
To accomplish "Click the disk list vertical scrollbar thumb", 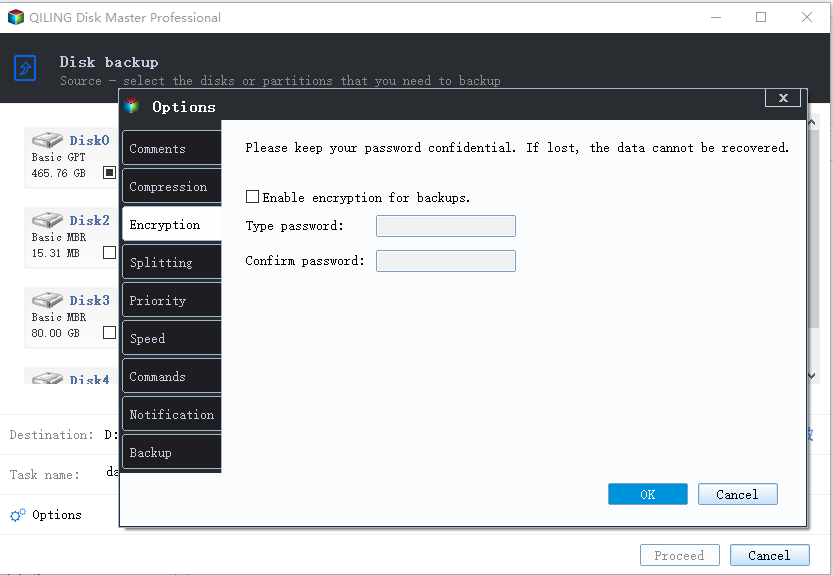I will 812,229.
